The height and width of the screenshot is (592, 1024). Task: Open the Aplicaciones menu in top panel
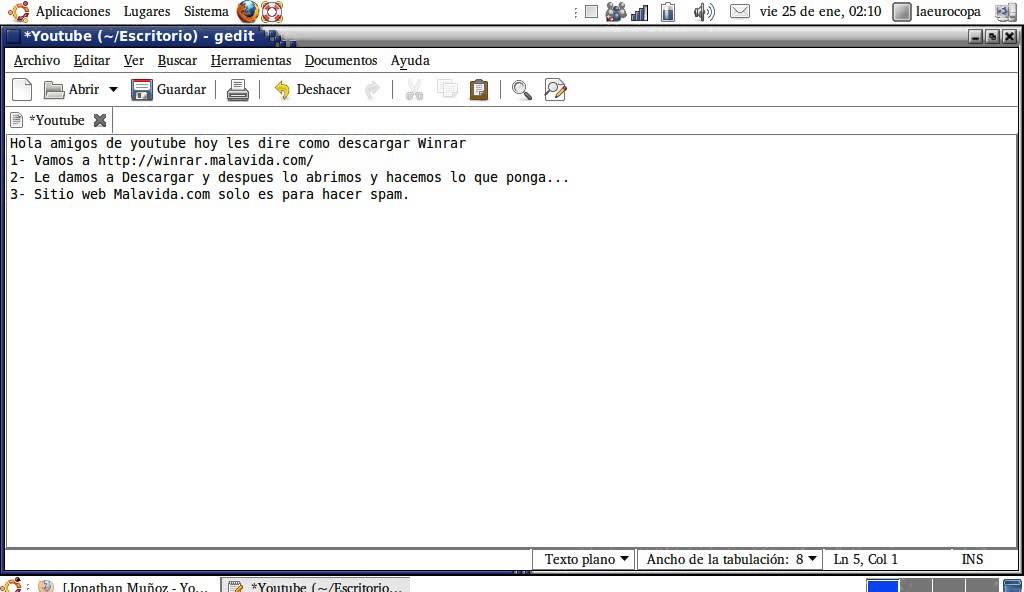72,11
